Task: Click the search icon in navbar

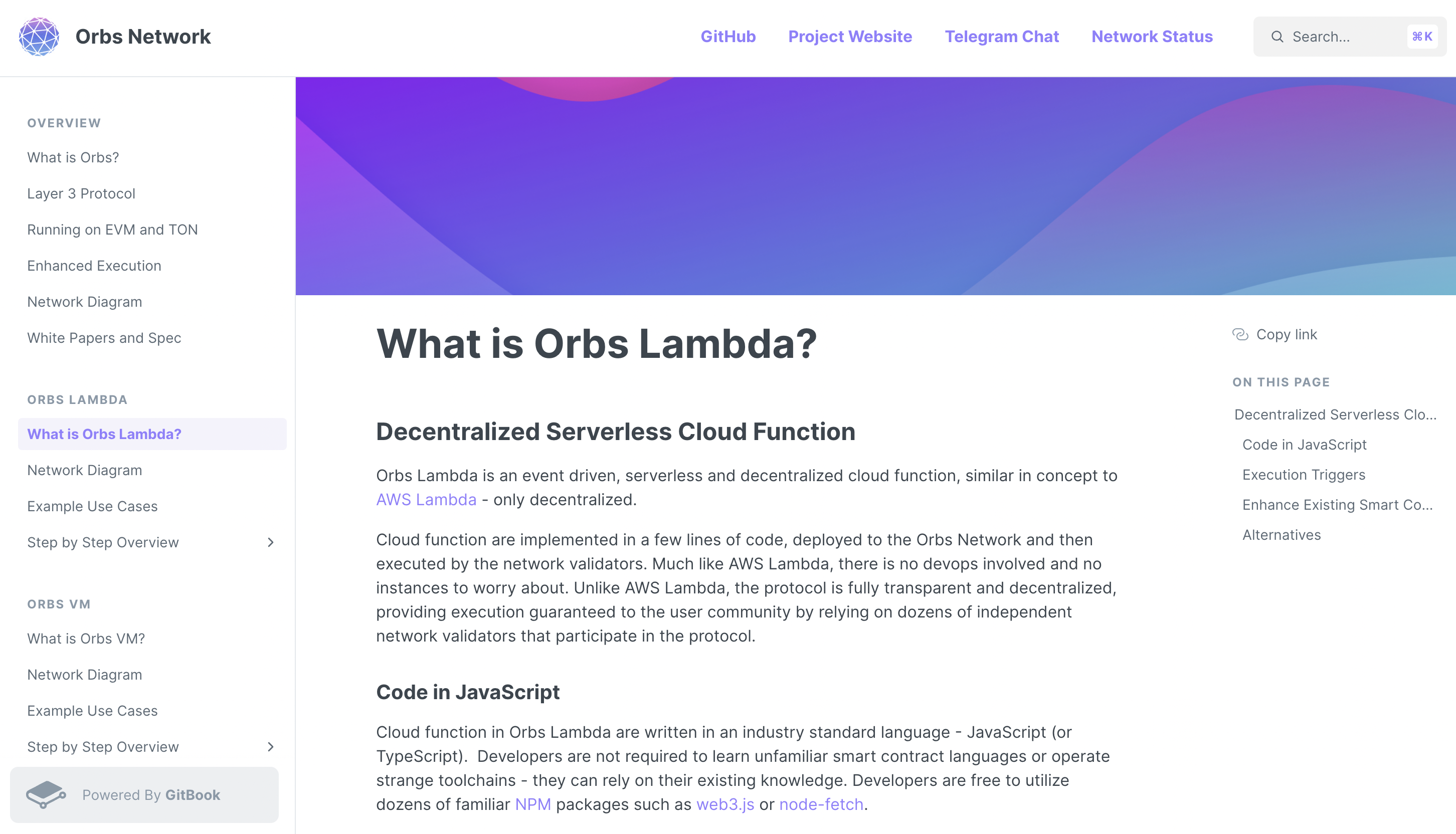Action: click(1278, 36)
